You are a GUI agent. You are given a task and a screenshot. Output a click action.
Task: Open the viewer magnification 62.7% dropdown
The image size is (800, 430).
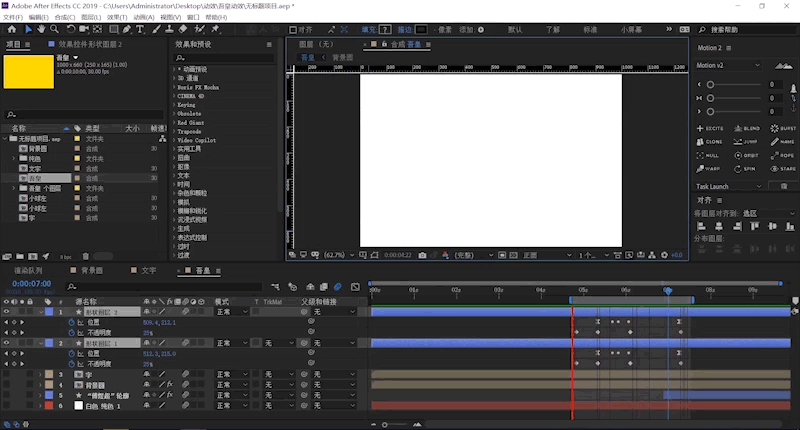tap(339, 255)
